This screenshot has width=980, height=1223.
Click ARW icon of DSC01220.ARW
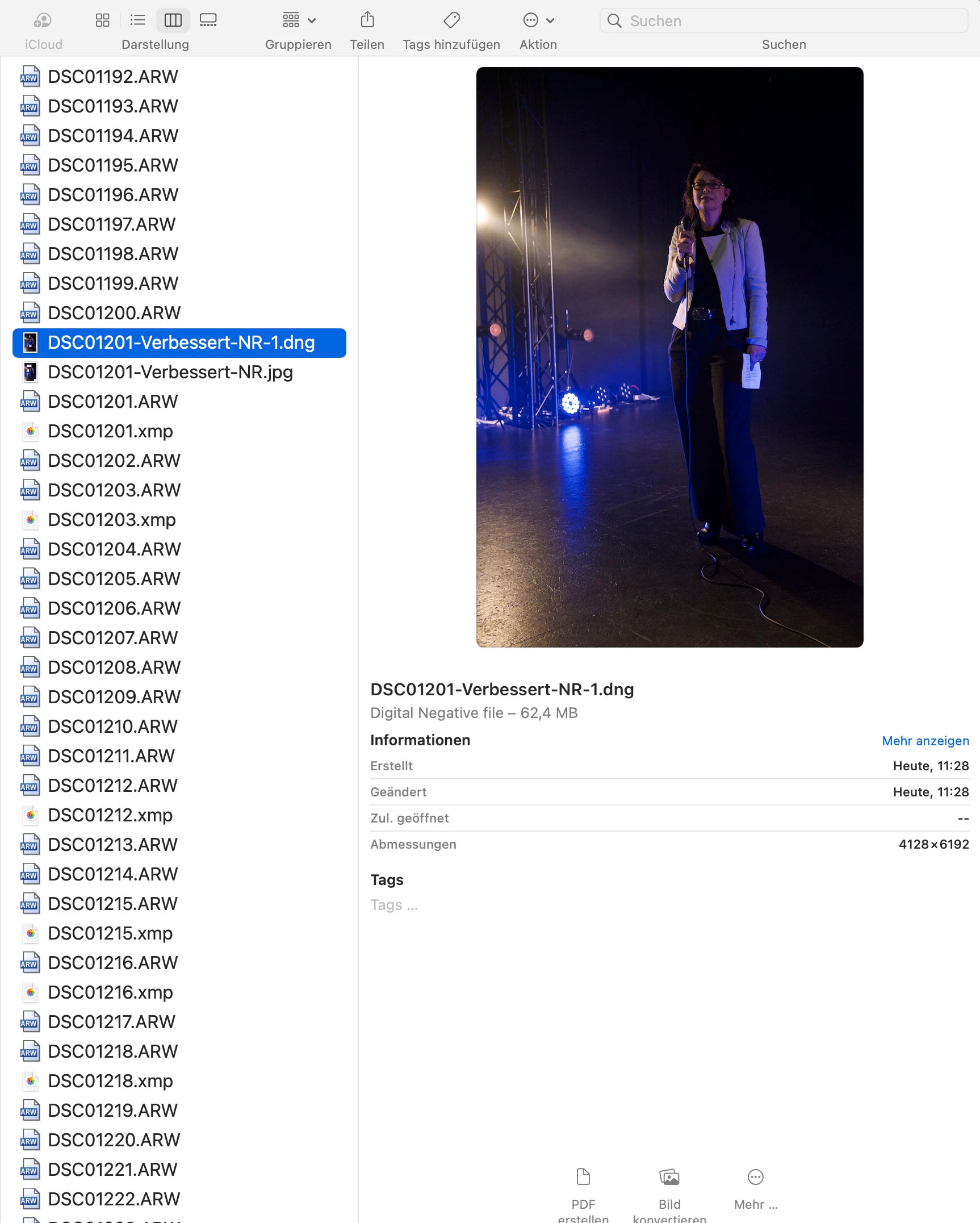pos(30,1140)
